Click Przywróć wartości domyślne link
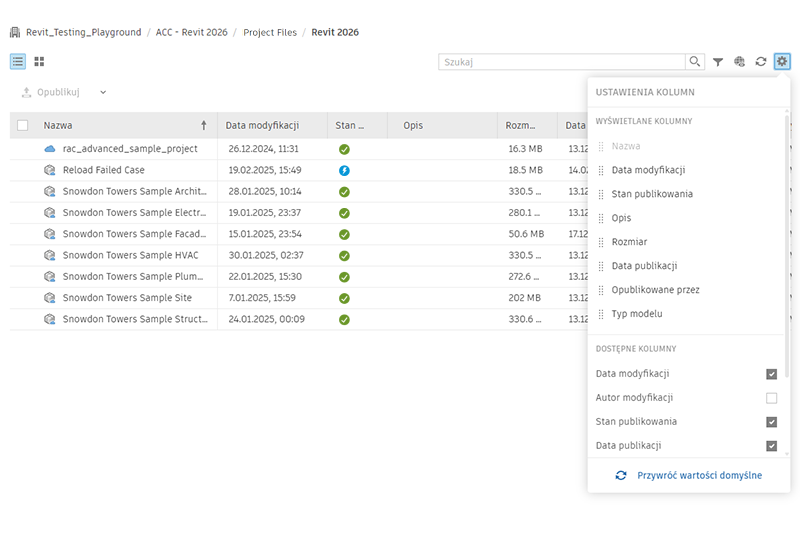Viewport: 800px width, 547px height. [x=699, y=476]
